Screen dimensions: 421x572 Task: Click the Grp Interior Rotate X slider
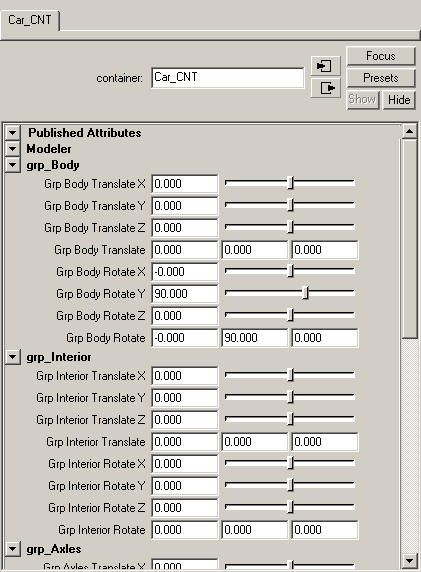(290, 463)
